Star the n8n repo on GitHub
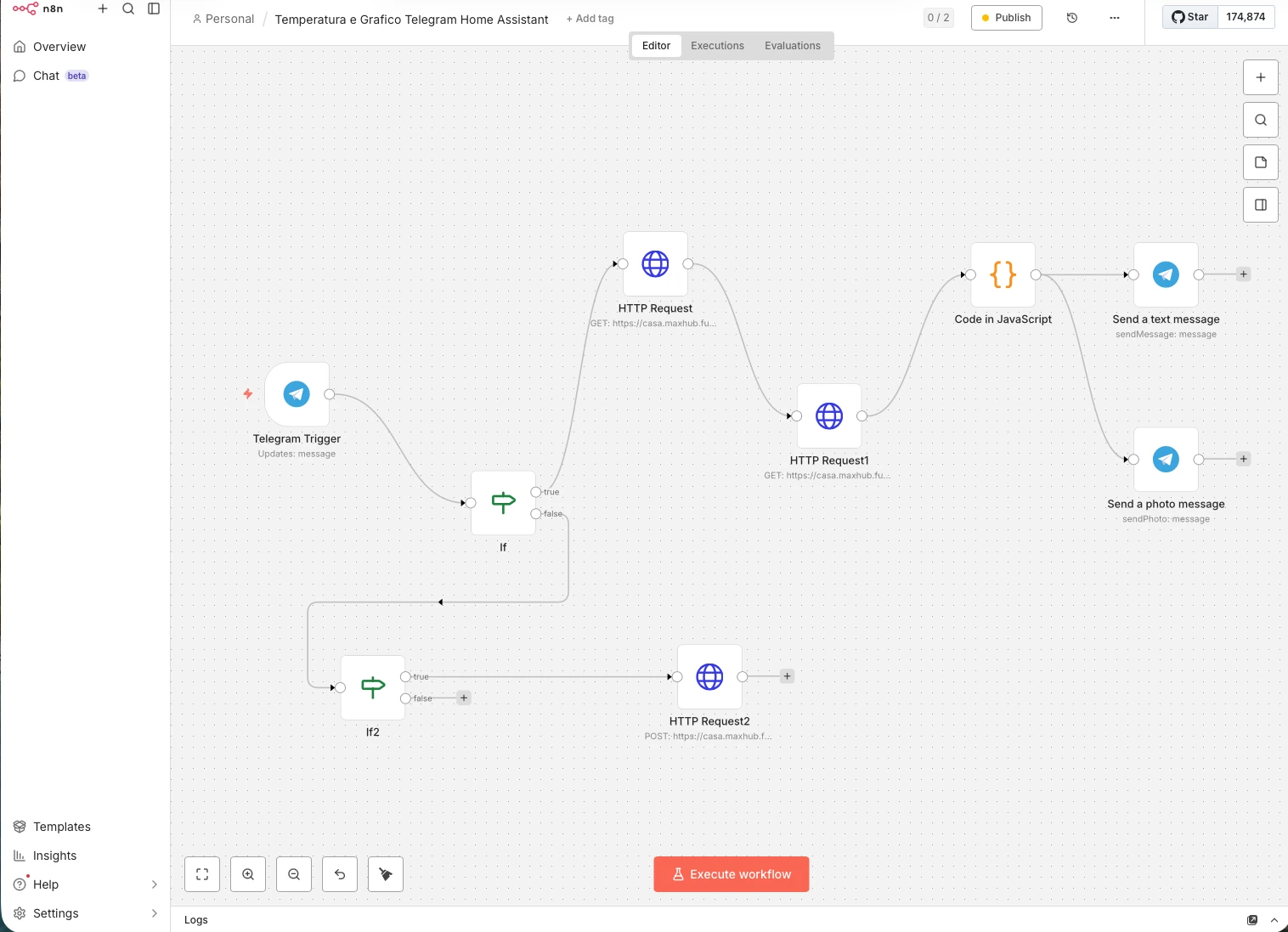This screenshot has width=1288, height=932. [x=1189, y=16]
